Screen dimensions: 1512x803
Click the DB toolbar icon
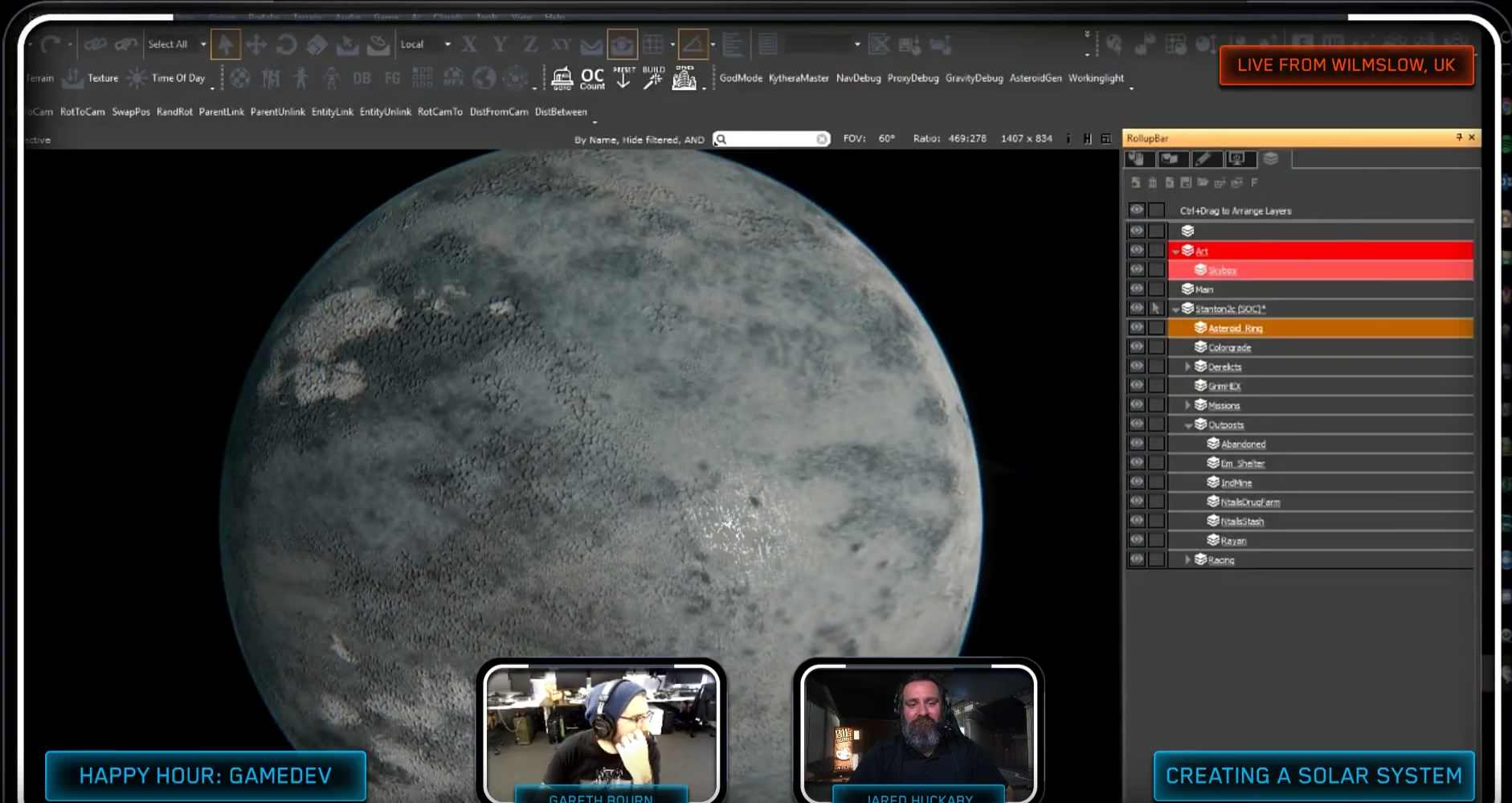click(x=362, y=78)
